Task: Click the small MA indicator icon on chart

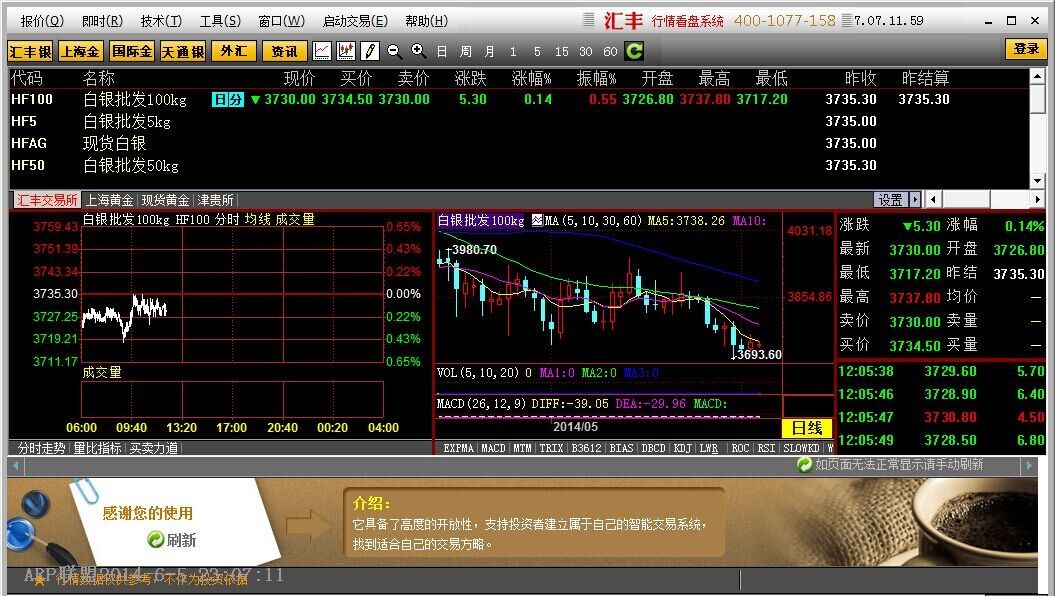Action: point(537,221)
